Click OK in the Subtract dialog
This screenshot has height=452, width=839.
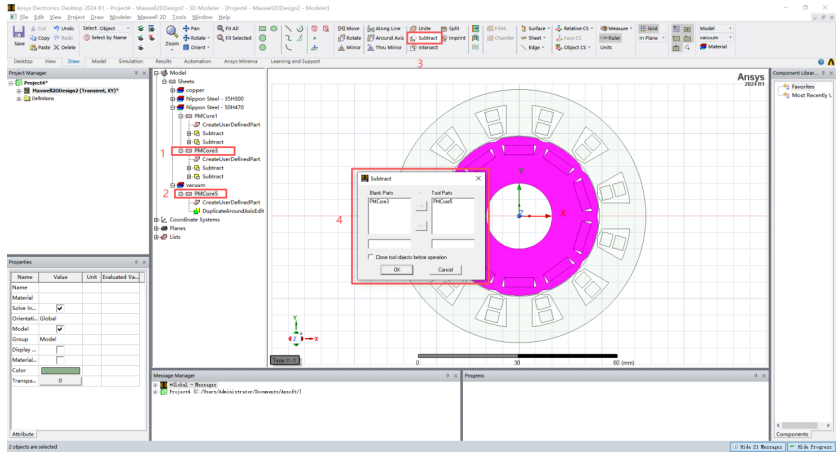pos(396,270)
